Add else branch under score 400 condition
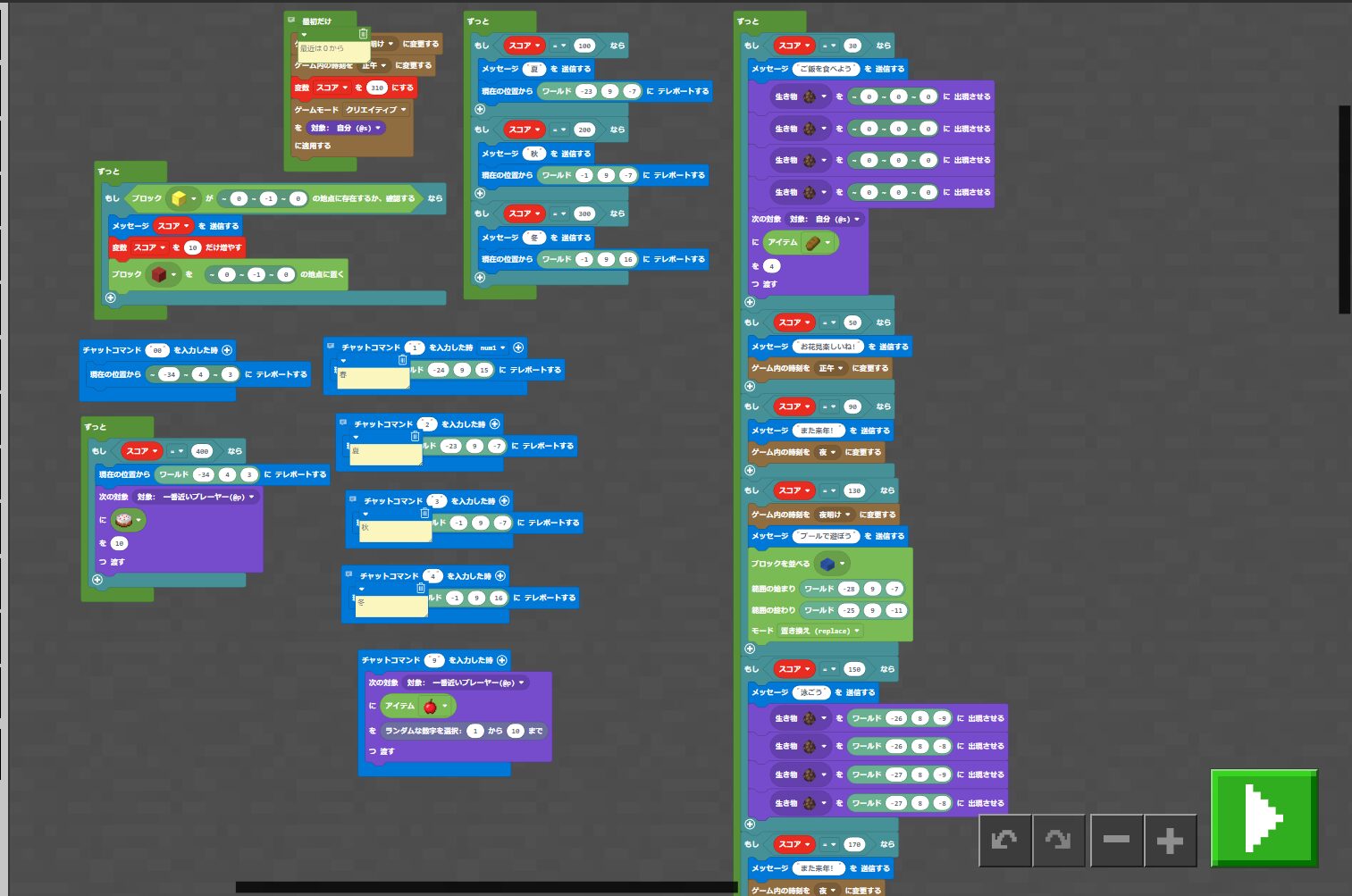Viewport: 1352px width, 896px height. coord(97,580)
